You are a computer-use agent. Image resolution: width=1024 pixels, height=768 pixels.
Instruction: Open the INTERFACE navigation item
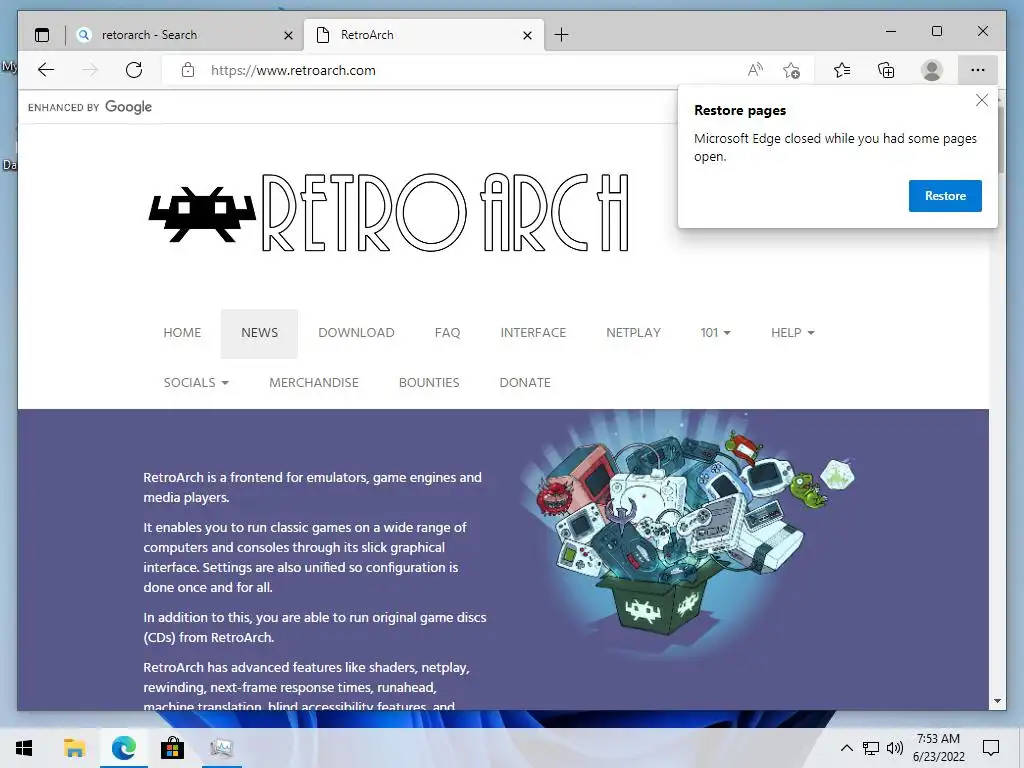[533, 332]
